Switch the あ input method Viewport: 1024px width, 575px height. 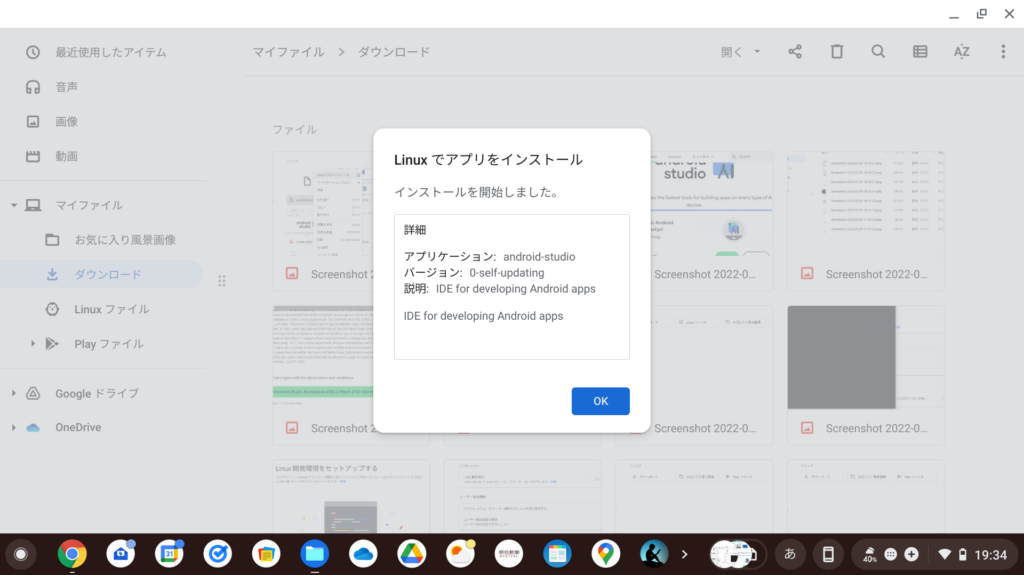point(790,554)
